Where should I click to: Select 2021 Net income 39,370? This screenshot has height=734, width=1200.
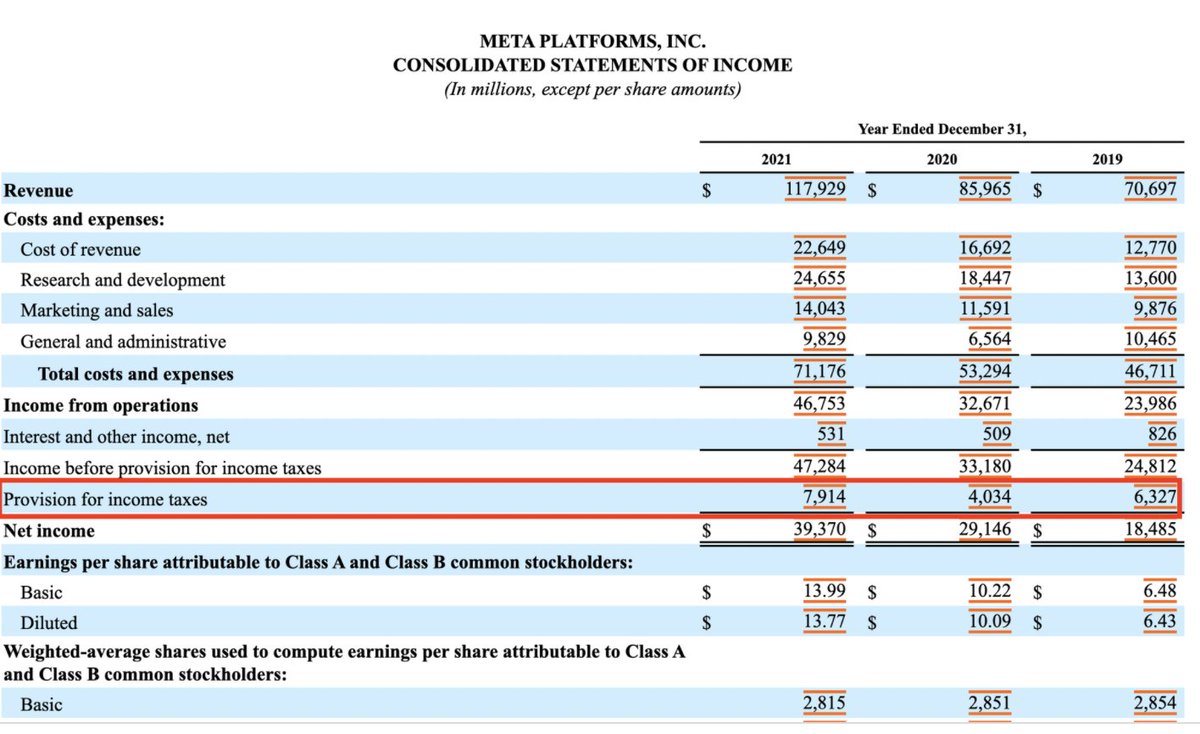(x=820, y=530)
